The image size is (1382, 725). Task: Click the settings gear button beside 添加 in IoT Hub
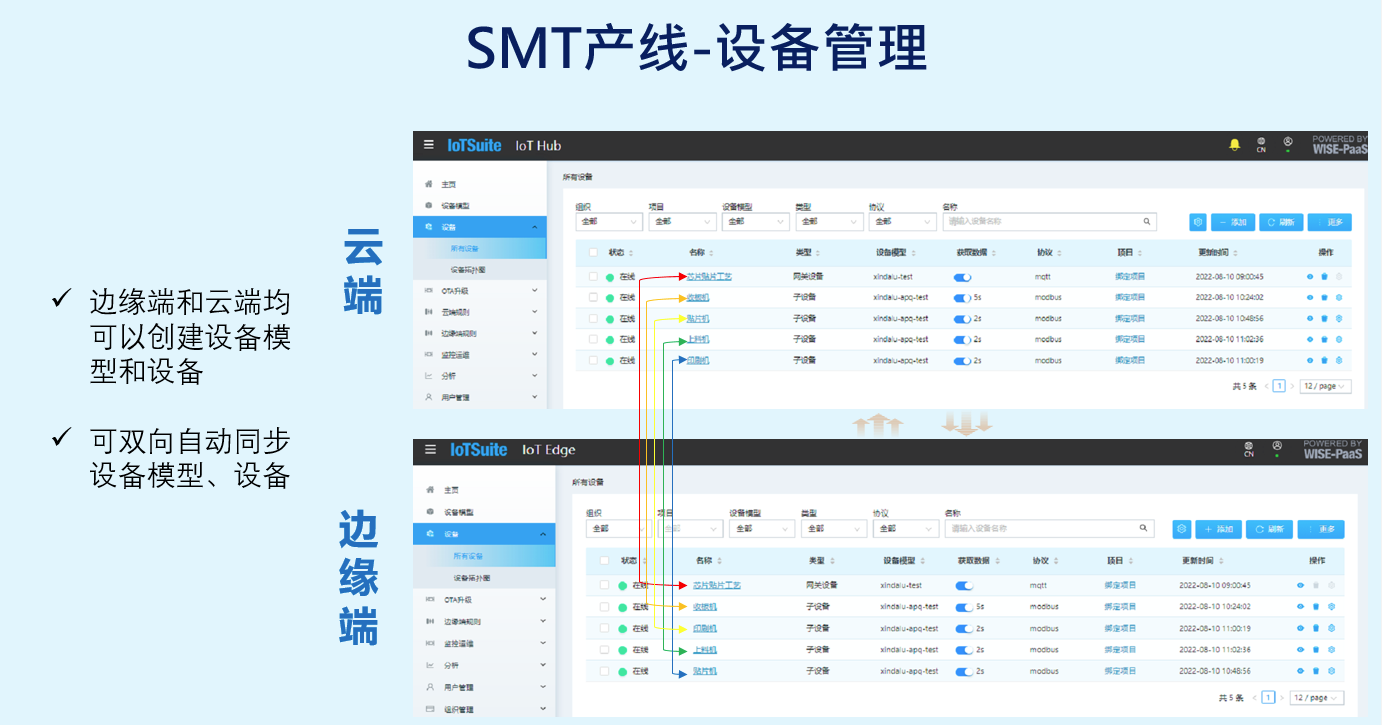(x=1198, y=222)
